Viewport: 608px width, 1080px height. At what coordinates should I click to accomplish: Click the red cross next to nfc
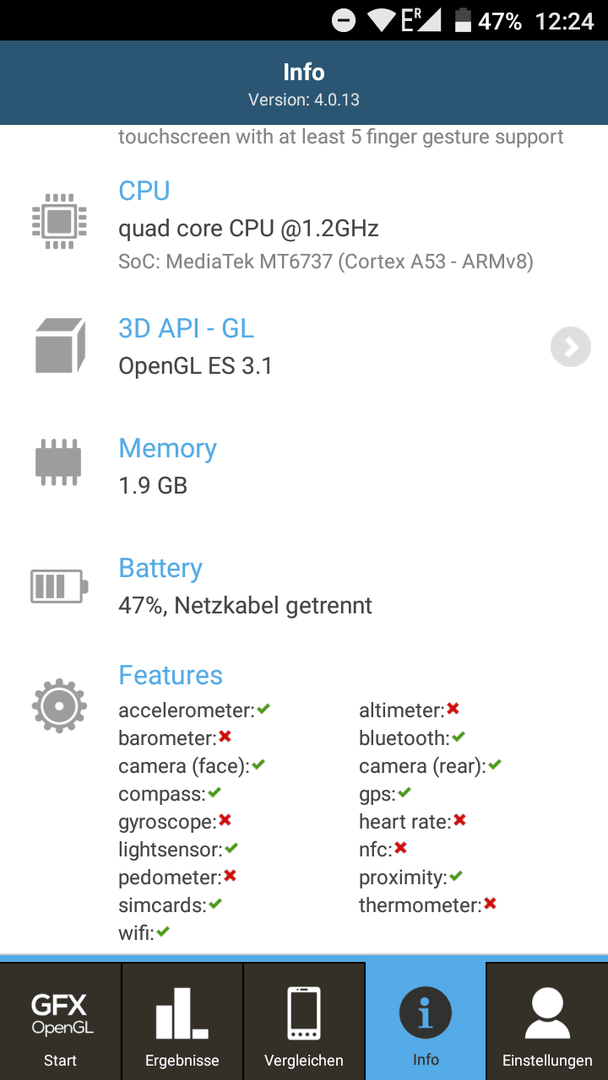click(x=401, y=848)
